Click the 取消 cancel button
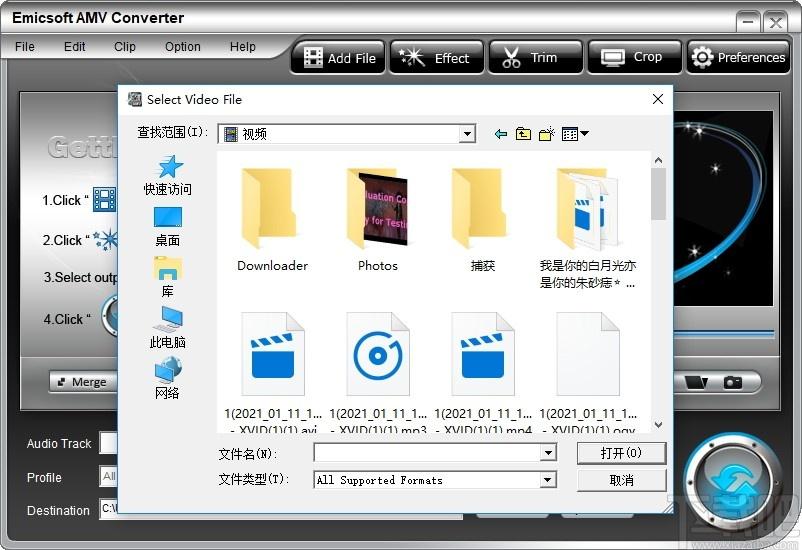This screenshot has height=550, width=802. (x=621, y=480)
